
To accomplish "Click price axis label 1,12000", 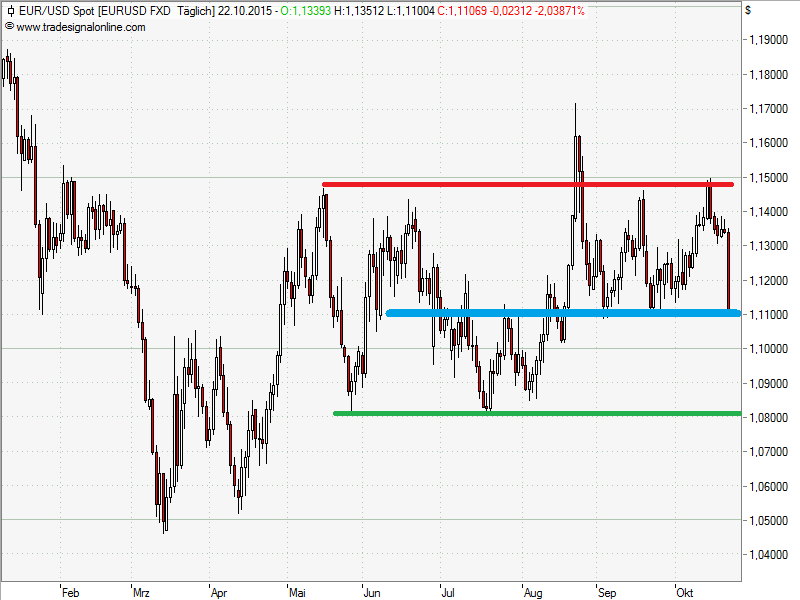I will point(768,281).
